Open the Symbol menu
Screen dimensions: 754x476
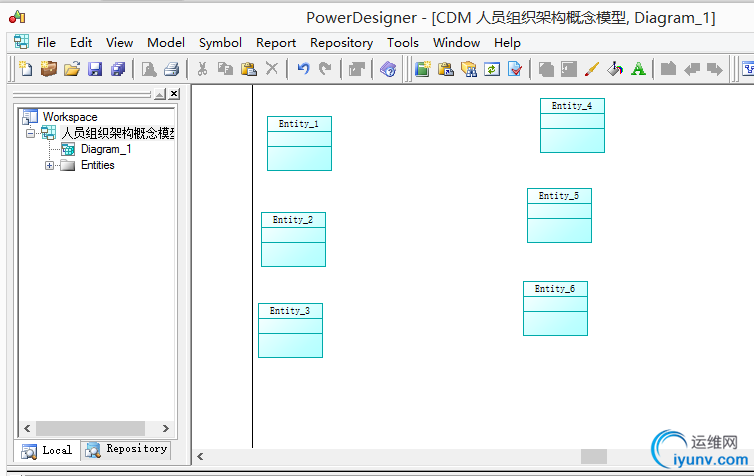[220, 43]
